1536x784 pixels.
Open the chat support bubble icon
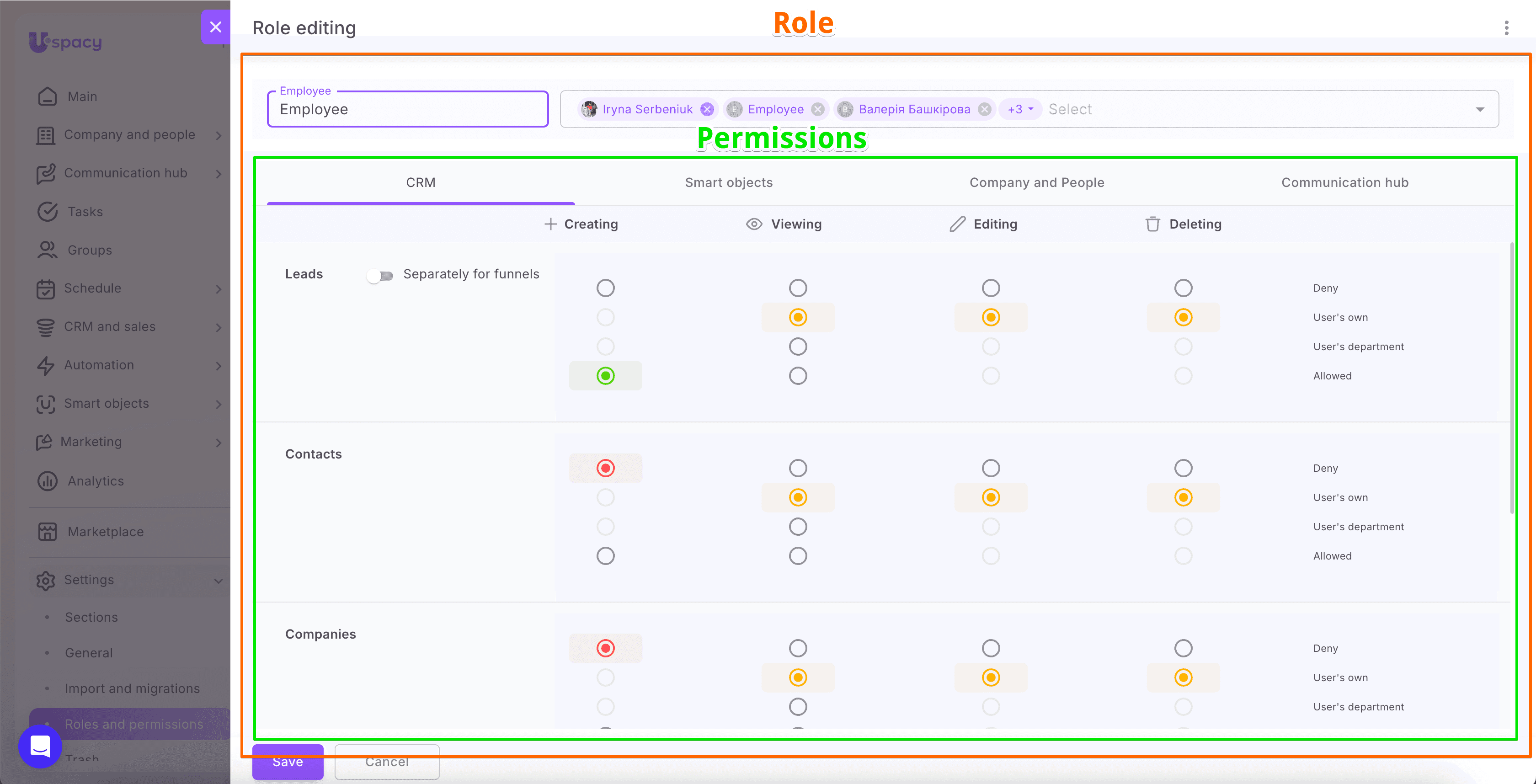pyautogui.click(x=40, y=746)
